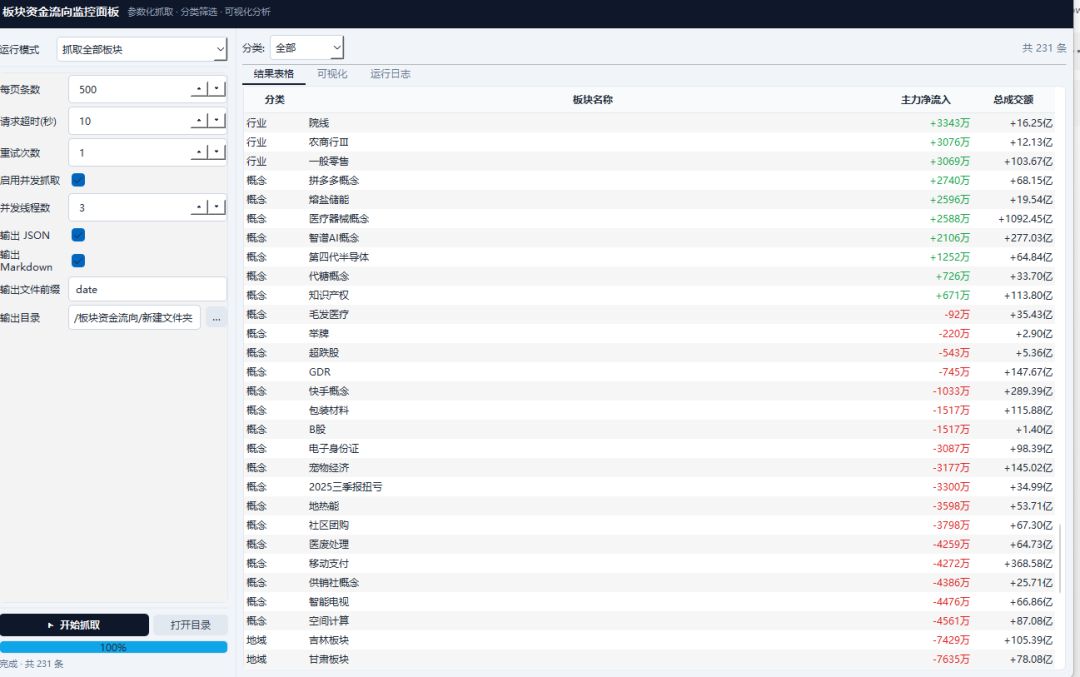Image resolution: width=1080 pixels, height=677 pixels.
Task: Click the 开始抓取 button
Action: tap(75, 624)
